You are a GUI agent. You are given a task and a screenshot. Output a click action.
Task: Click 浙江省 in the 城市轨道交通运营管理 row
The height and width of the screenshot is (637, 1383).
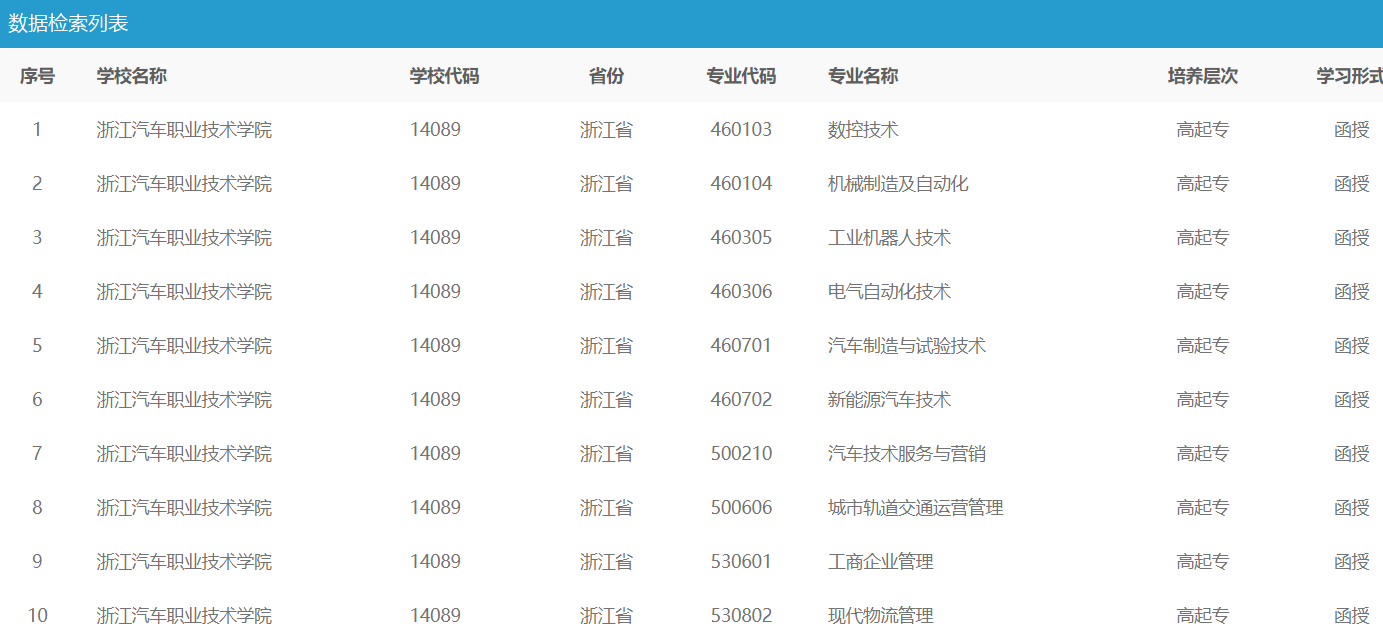coord(606,508)
